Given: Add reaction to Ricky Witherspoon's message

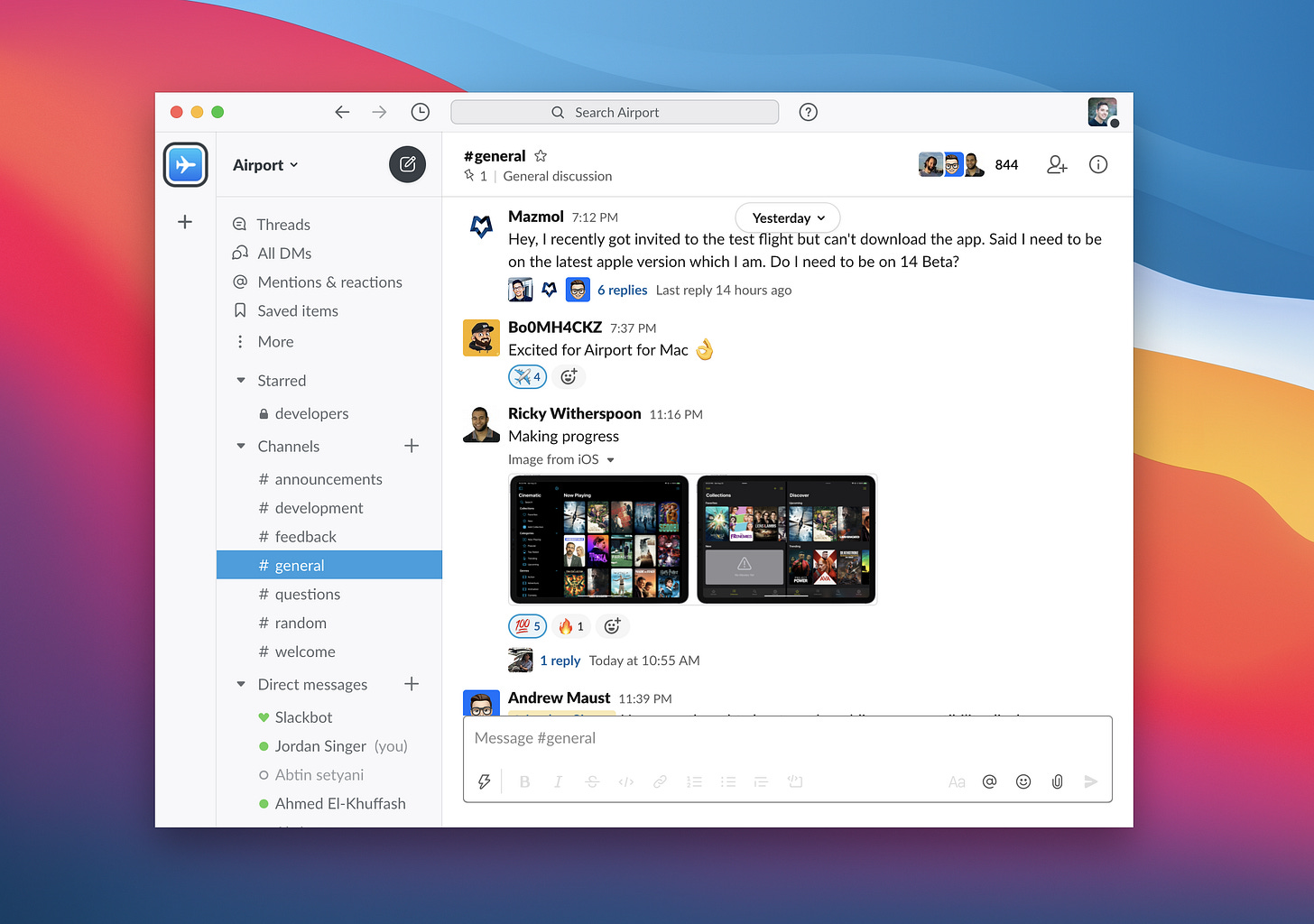Looking at the screenshot, I should point(612,626).
